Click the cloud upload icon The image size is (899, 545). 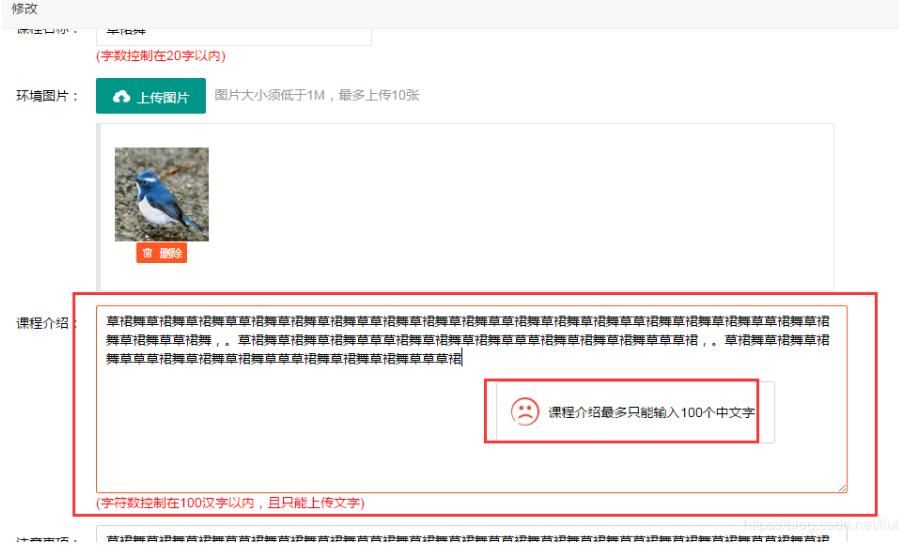click(x=121, y=96)
